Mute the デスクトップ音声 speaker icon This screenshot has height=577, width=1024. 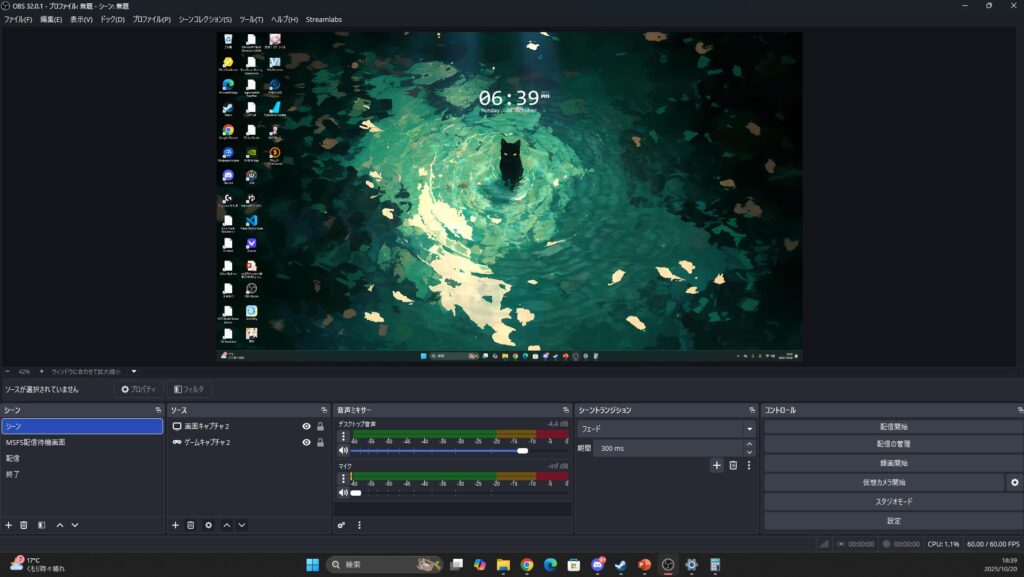pyautogui.click(x=343, y=451)
